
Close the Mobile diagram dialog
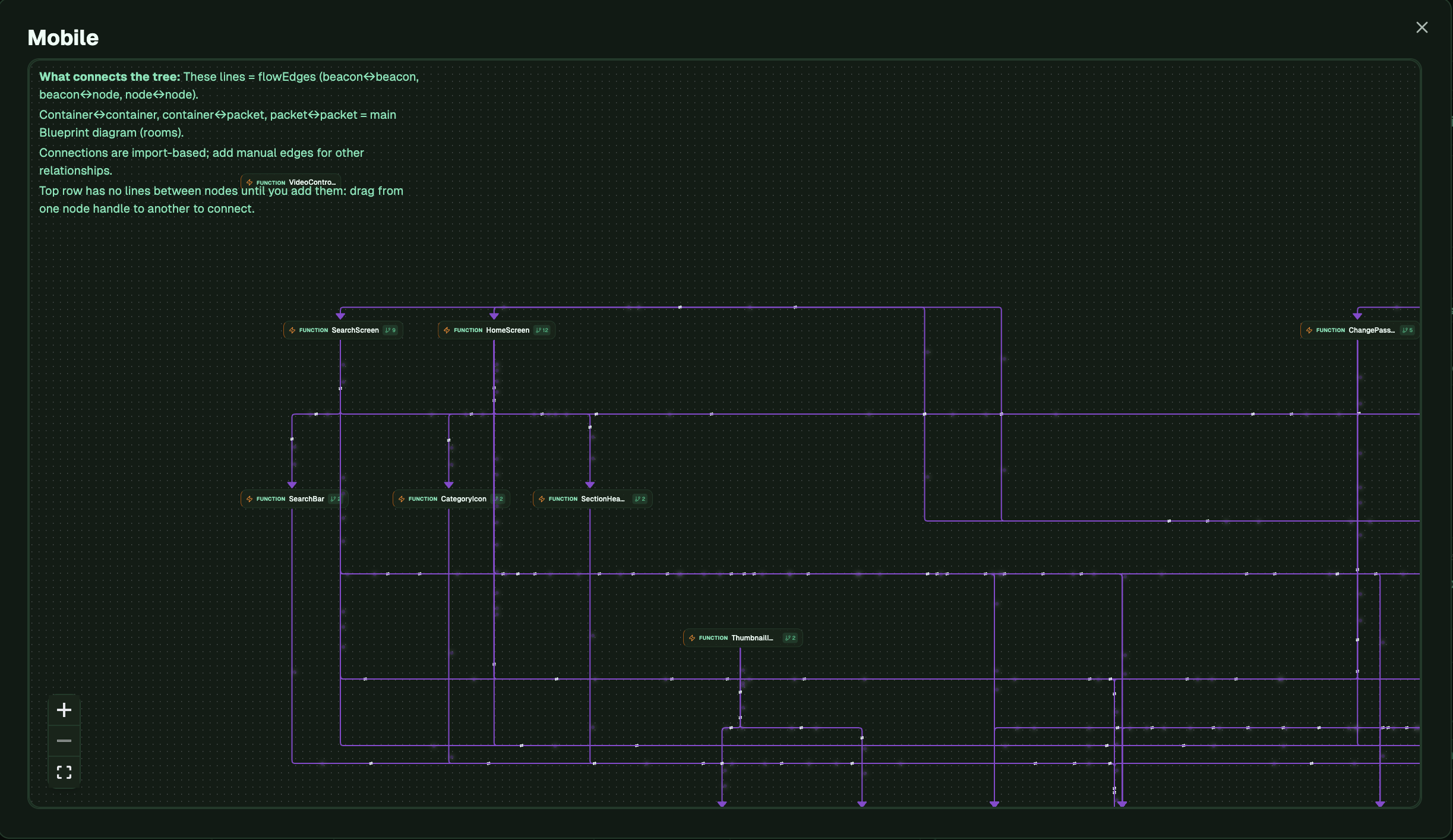pos(1422,27)
